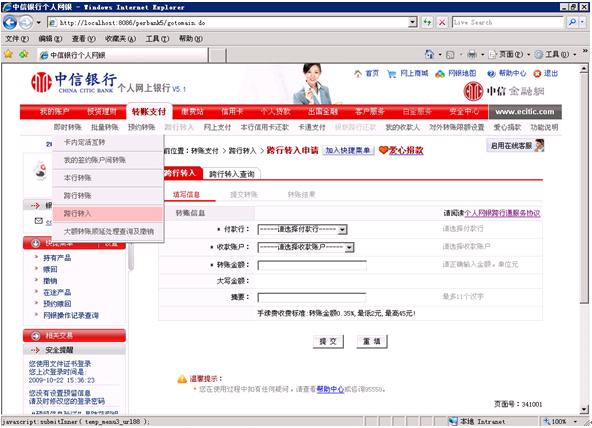Click the printer icon in IE toolbar
The height and width of the screenshot is (428, 592).
472,55
